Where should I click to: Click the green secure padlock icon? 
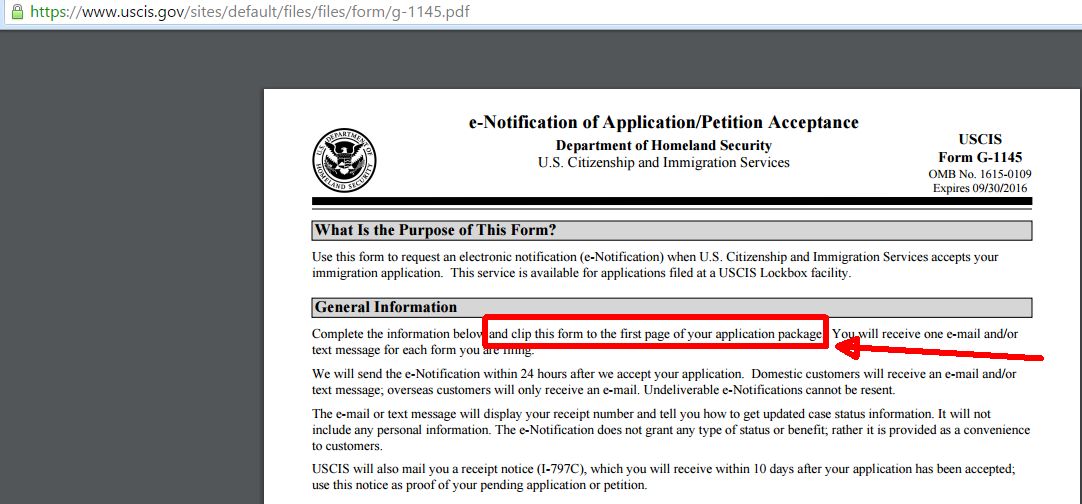[x=17, y=12]
